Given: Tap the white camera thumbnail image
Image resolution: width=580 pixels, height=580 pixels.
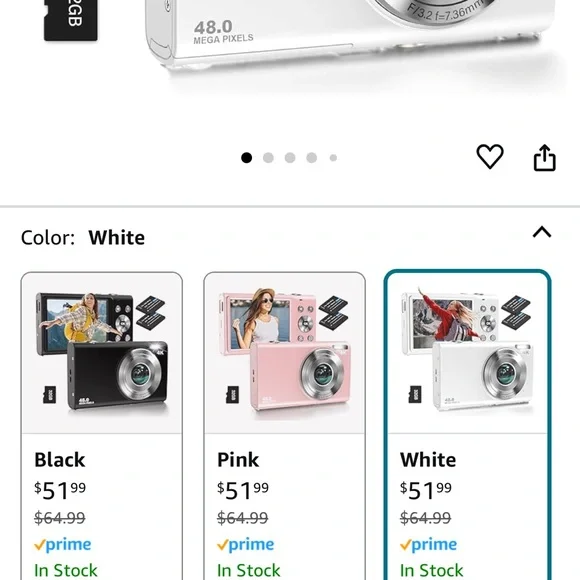Looking at the screenshot, I should pos(468,351).
